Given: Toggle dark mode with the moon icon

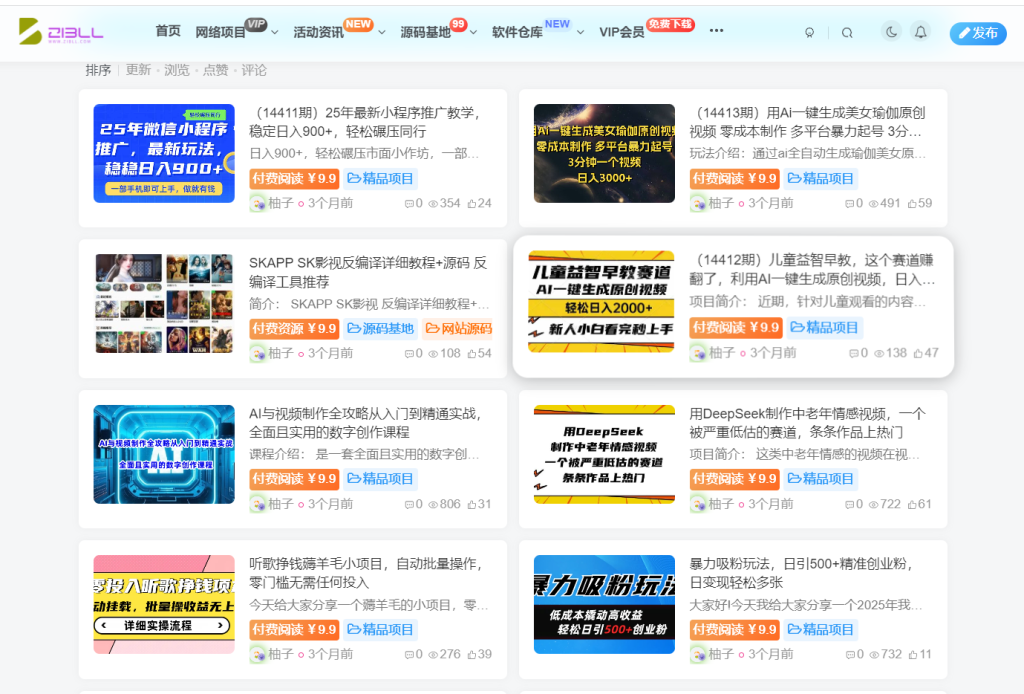Looking at the screenshot, I should [890, 32].
